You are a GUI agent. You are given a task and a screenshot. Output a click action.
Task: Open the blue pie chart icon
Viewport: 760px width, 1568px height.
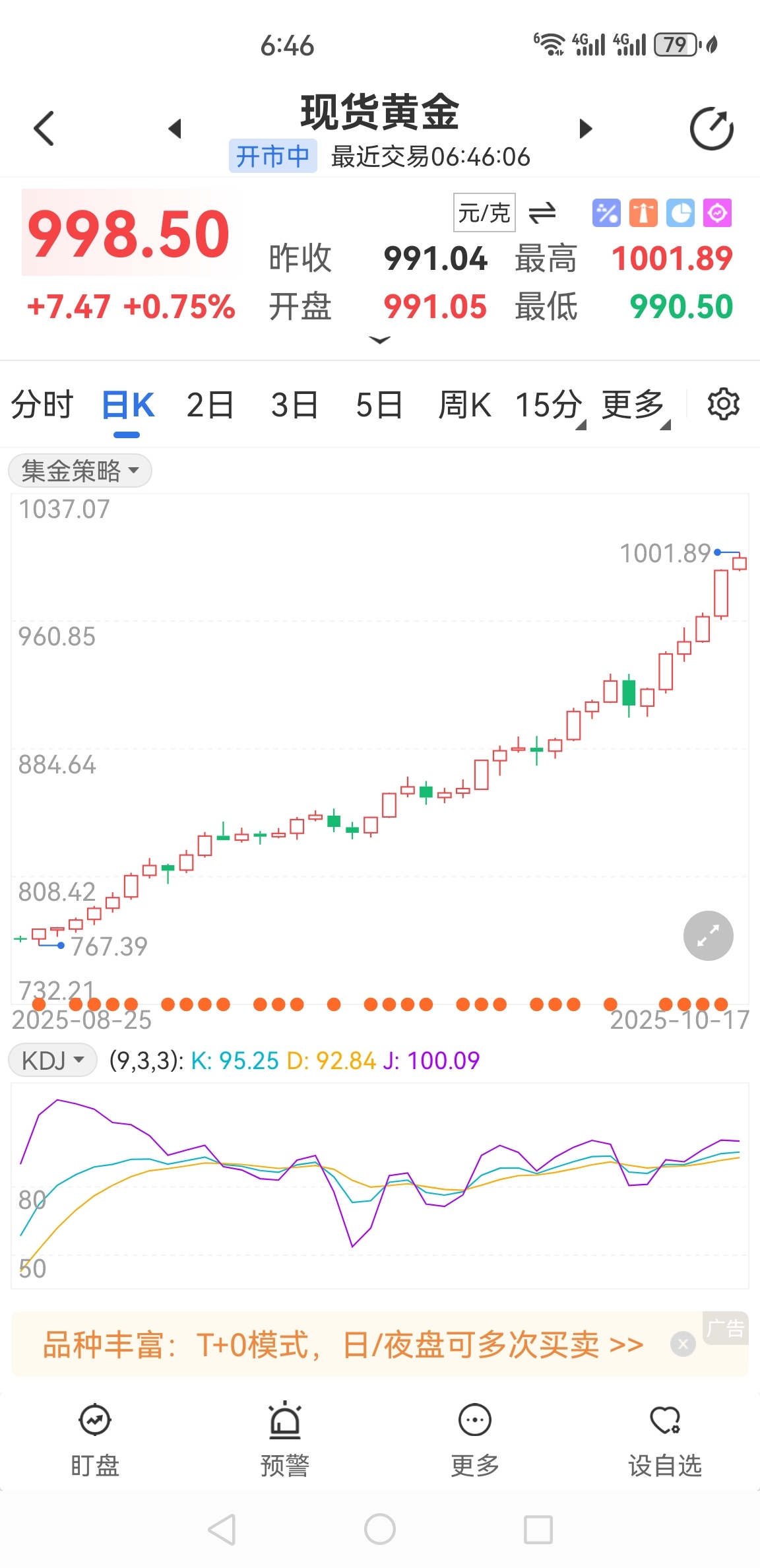coord(680,213)
